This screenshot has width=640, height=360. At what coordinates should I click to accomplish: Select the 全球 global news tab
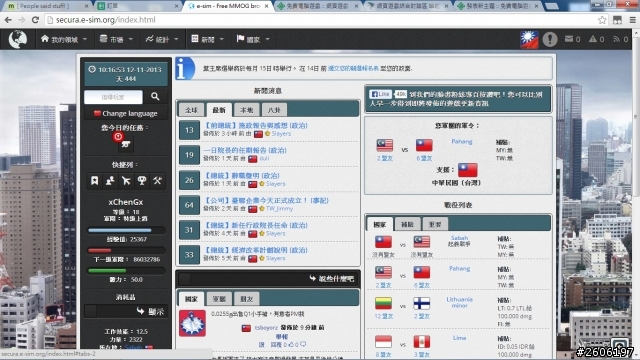pyautogui.click(x=191, y=110)
